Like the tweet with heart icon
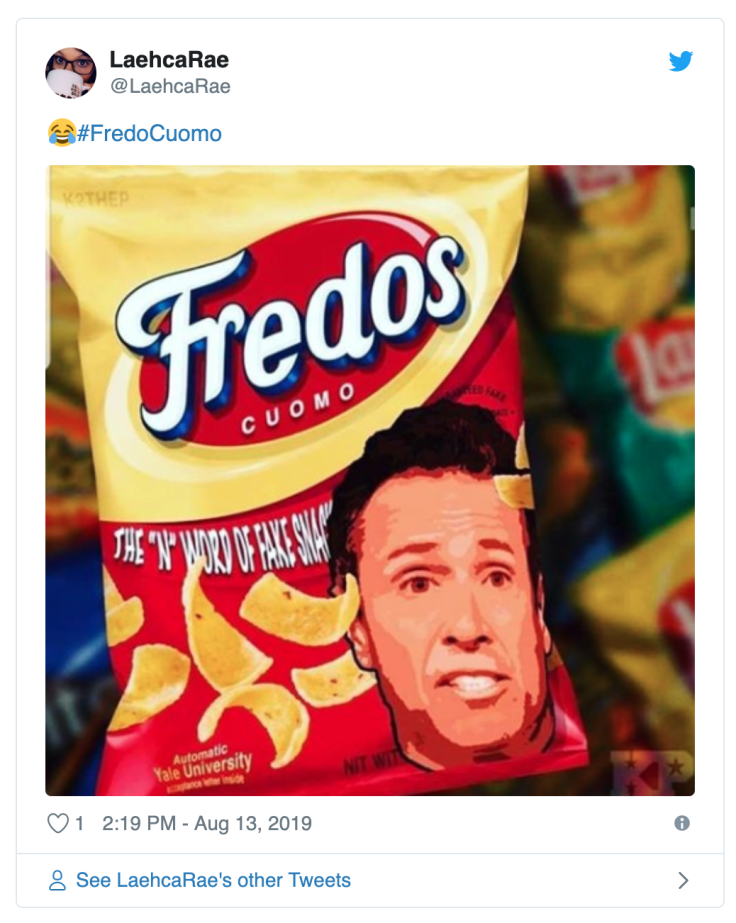Viewport: 736px width, 923px height. tap(58, 823)
